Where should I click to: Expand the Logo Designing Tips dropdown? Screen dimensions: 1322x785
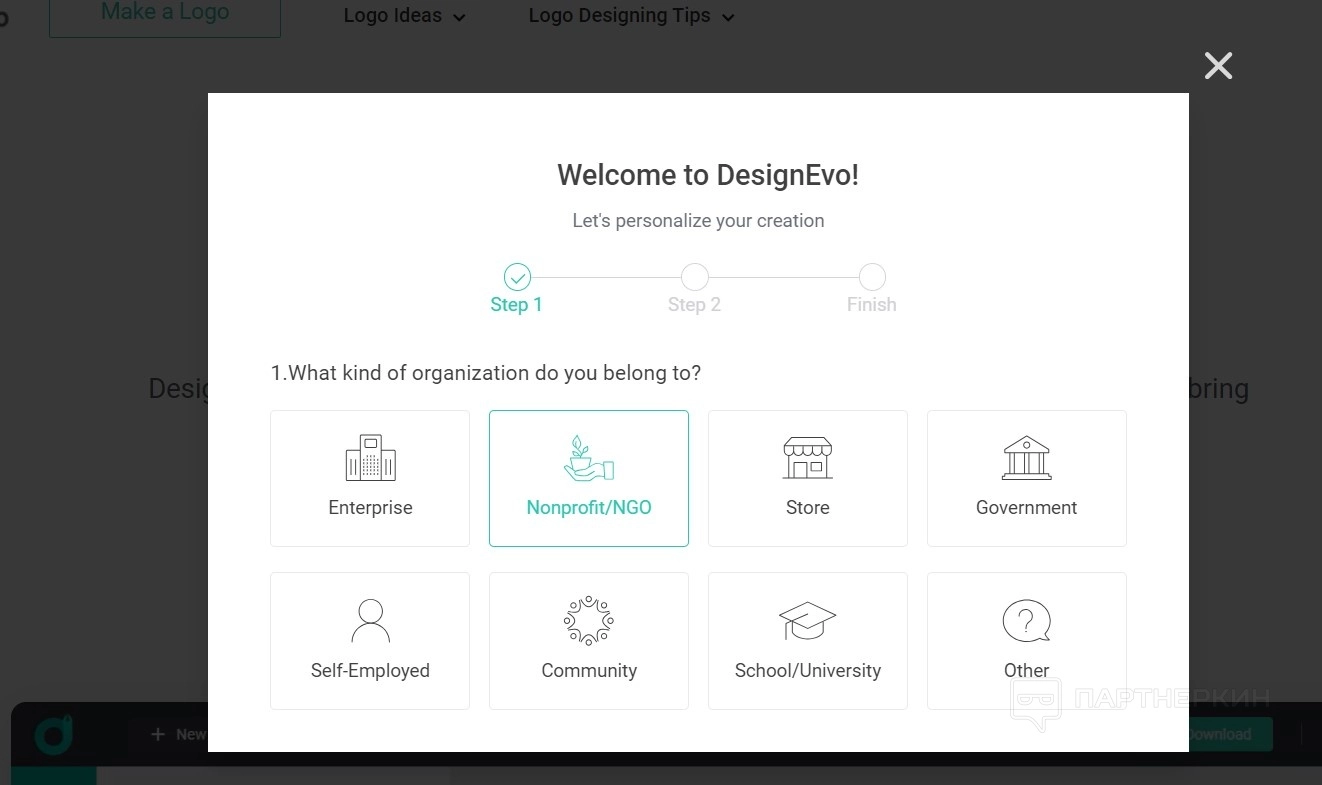631,16
